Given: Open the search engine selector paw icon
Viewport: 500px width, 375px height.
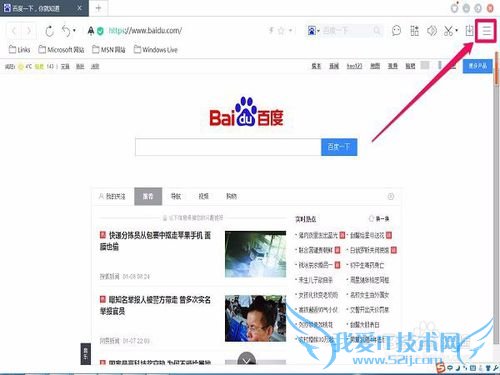Looking at the screenshot, I should pyautogui.click(x=312, y=31).
